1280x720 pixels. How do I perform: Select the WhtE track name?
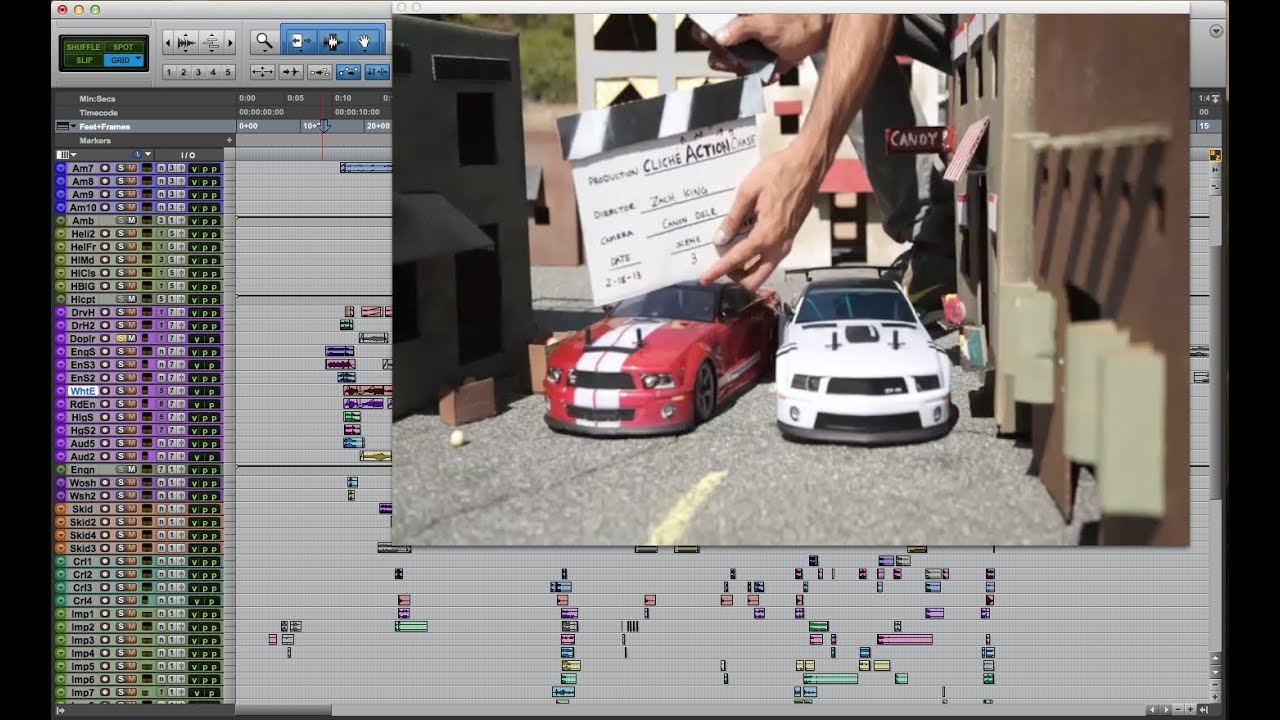[83, 391]
